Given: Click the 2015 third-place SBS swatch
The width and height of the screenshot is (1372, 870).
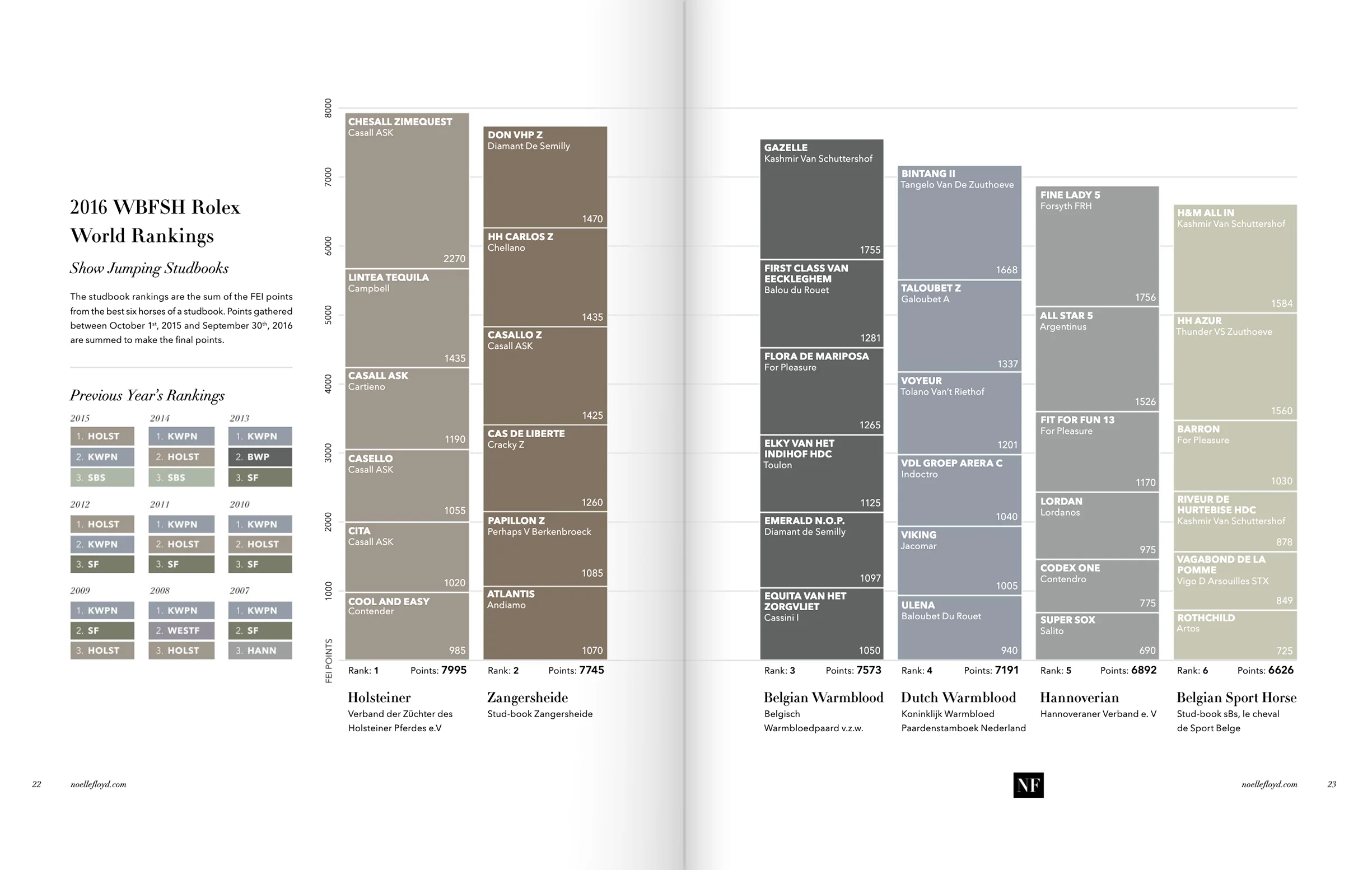Looking at the screenshot, I should click(x=102, y=478).
